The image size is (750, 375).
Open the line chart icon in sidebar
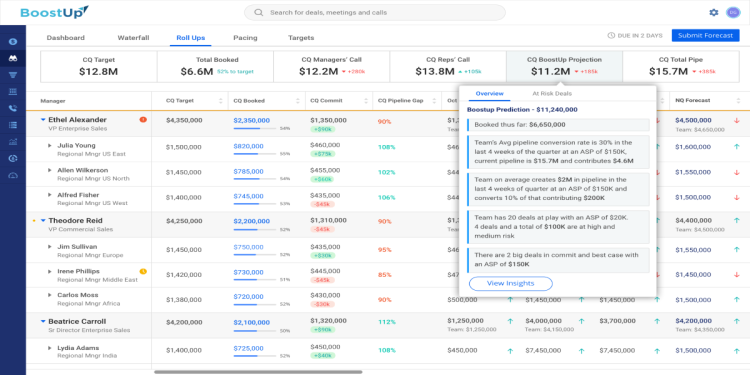[x=13, y=142]
